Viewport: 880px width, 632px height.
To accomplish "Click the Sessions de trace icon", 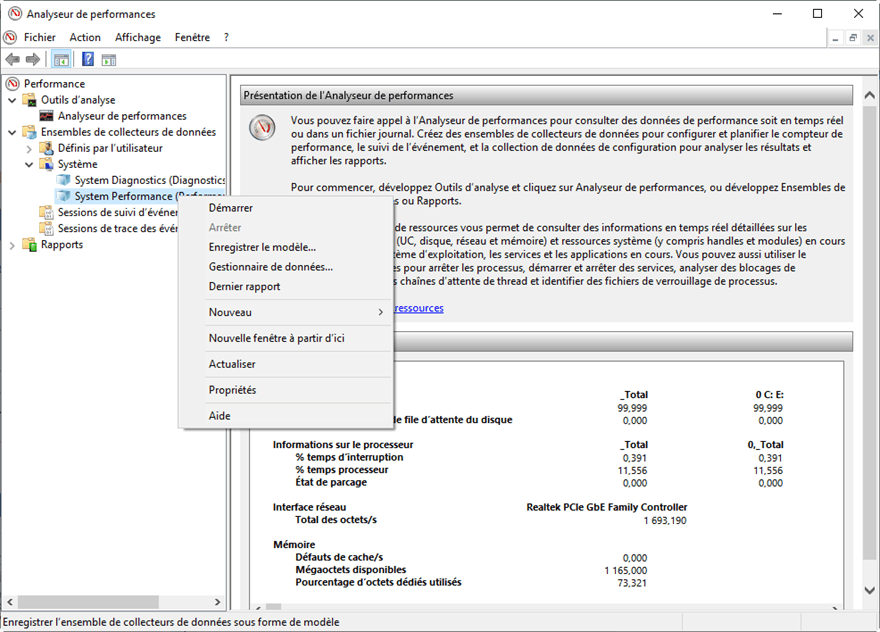I will coord(46,228).
